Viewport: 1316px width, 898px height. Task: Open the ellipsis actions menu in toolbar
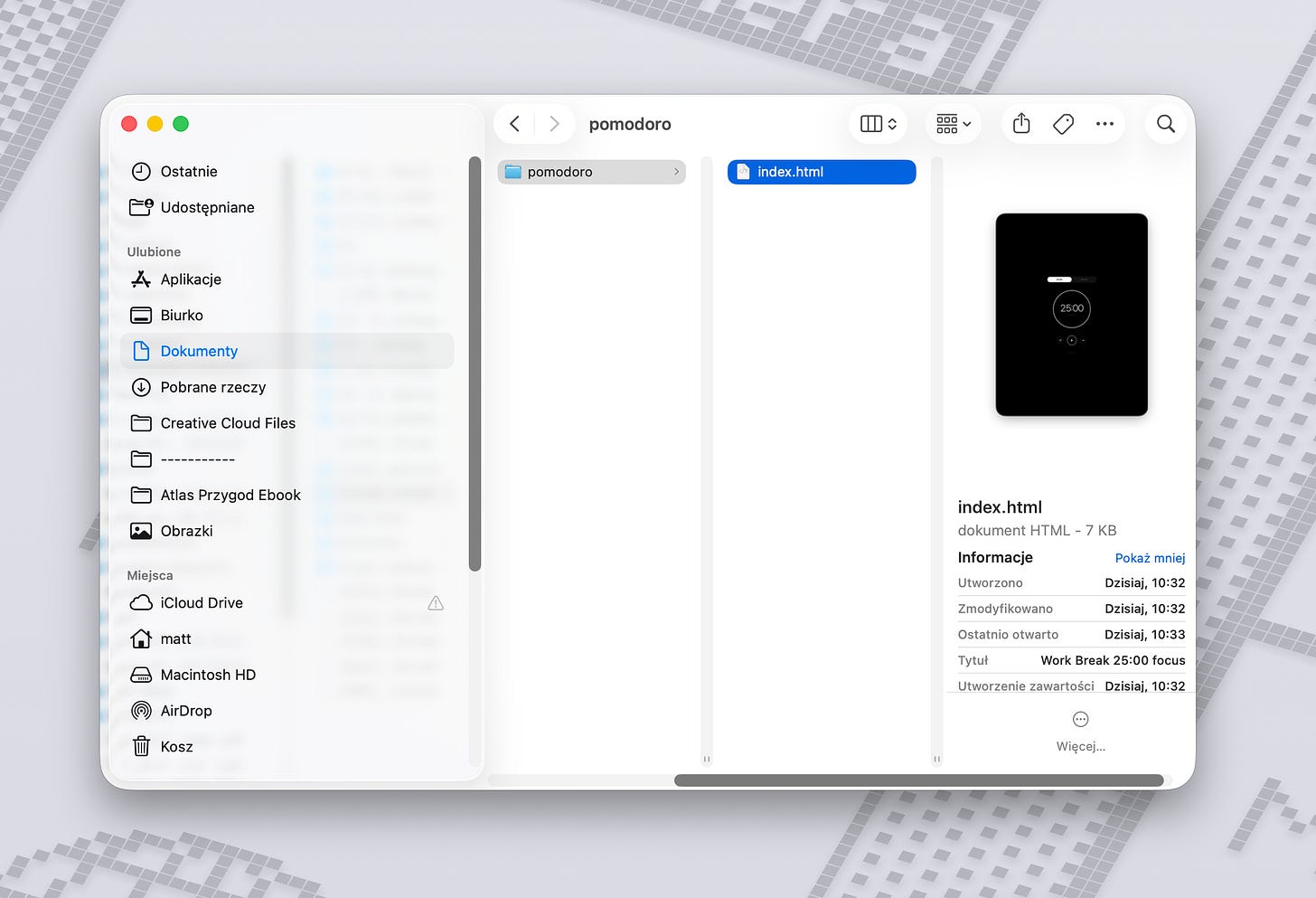pos(1104,124)
